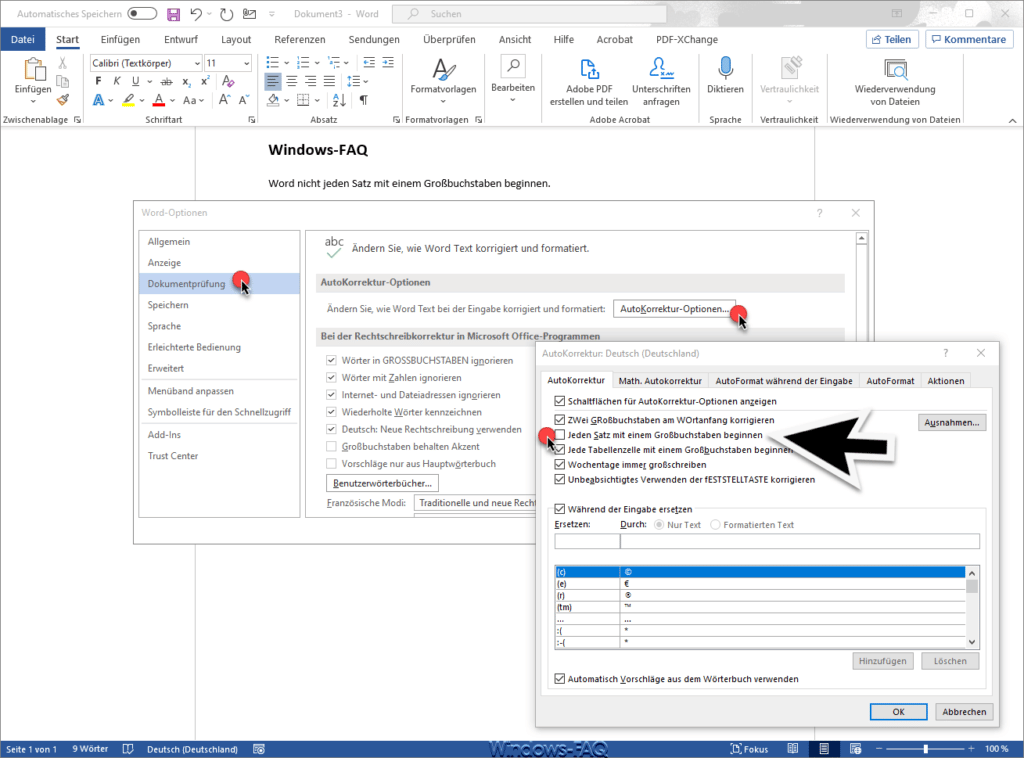This screenshot has height=758, width=1024.
Task: Toggle Unbeabsichtigtes Verwenden der fESTSTELLTASTE korrigieren
Action: [560, 479]
